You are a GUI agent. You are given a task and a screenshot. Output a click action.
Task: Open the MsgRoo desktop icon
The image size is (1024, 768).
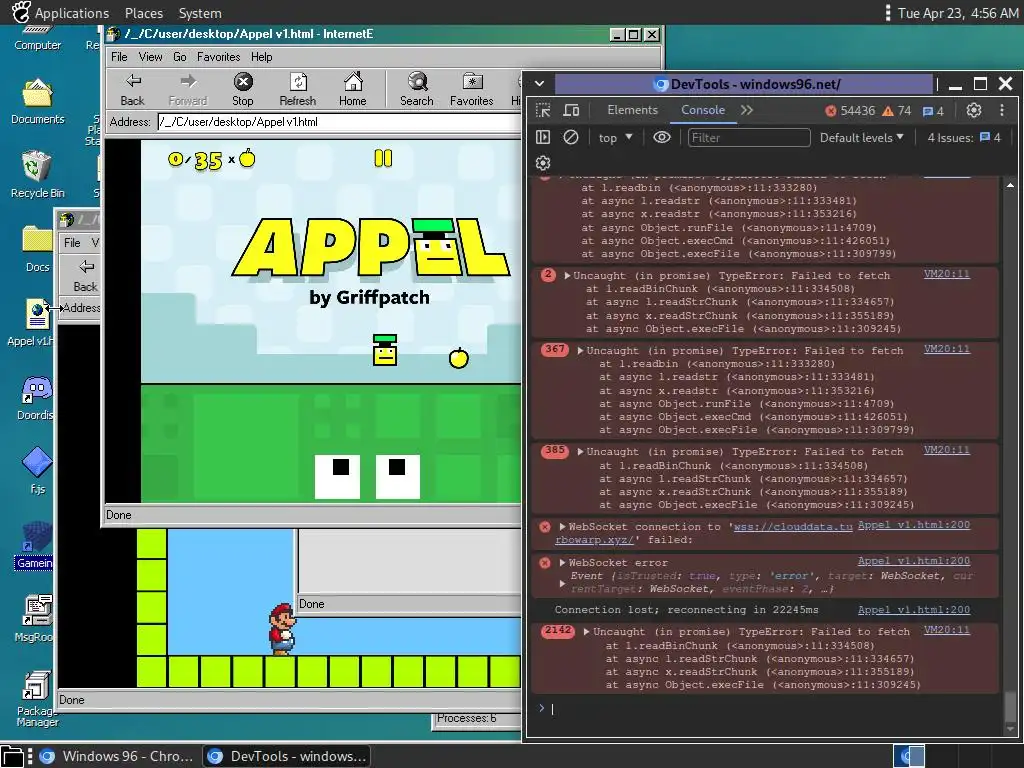point(37,618)
